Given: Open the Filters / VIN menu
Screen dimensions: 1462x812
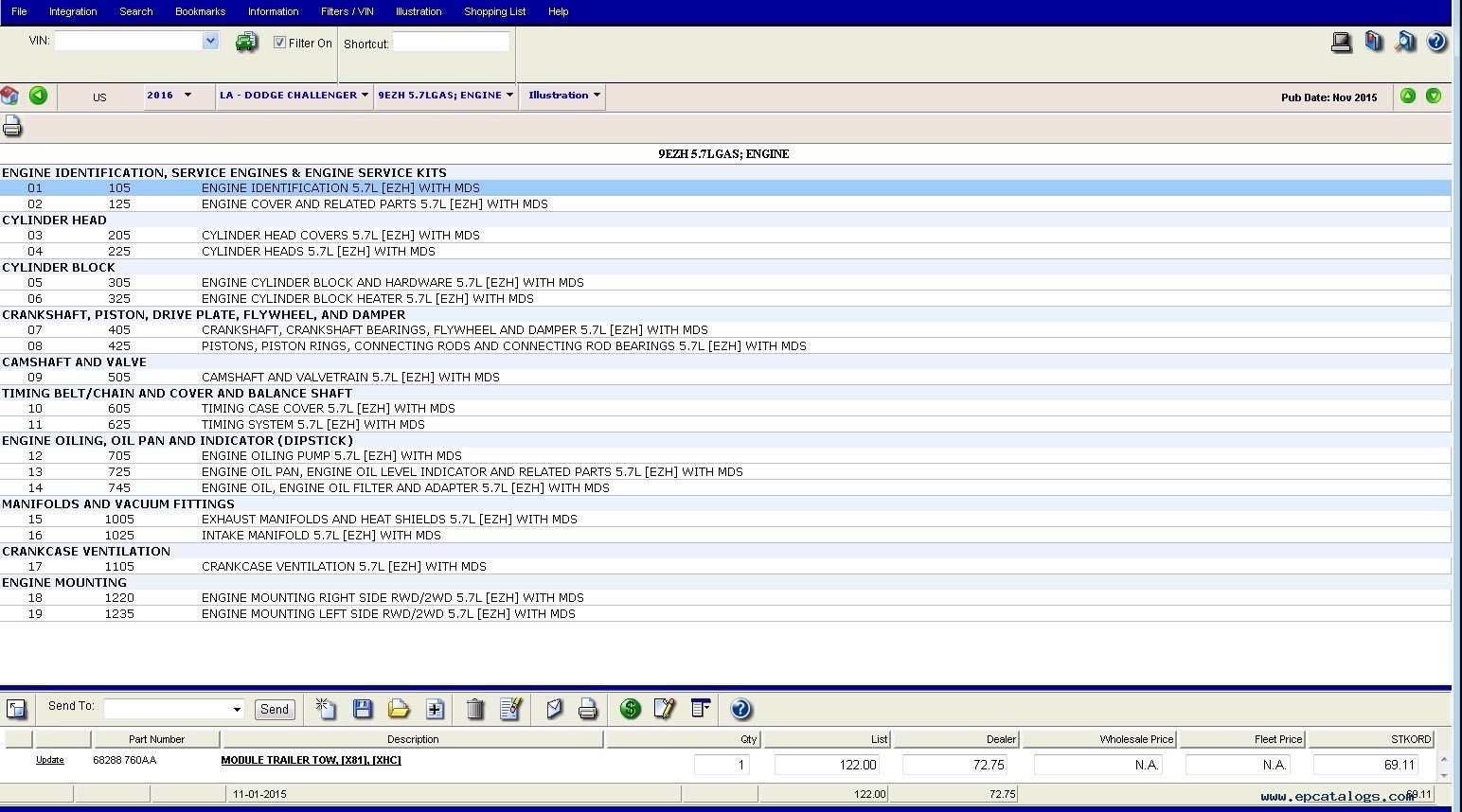Looking at the screenshot, I should pos(348,11).
